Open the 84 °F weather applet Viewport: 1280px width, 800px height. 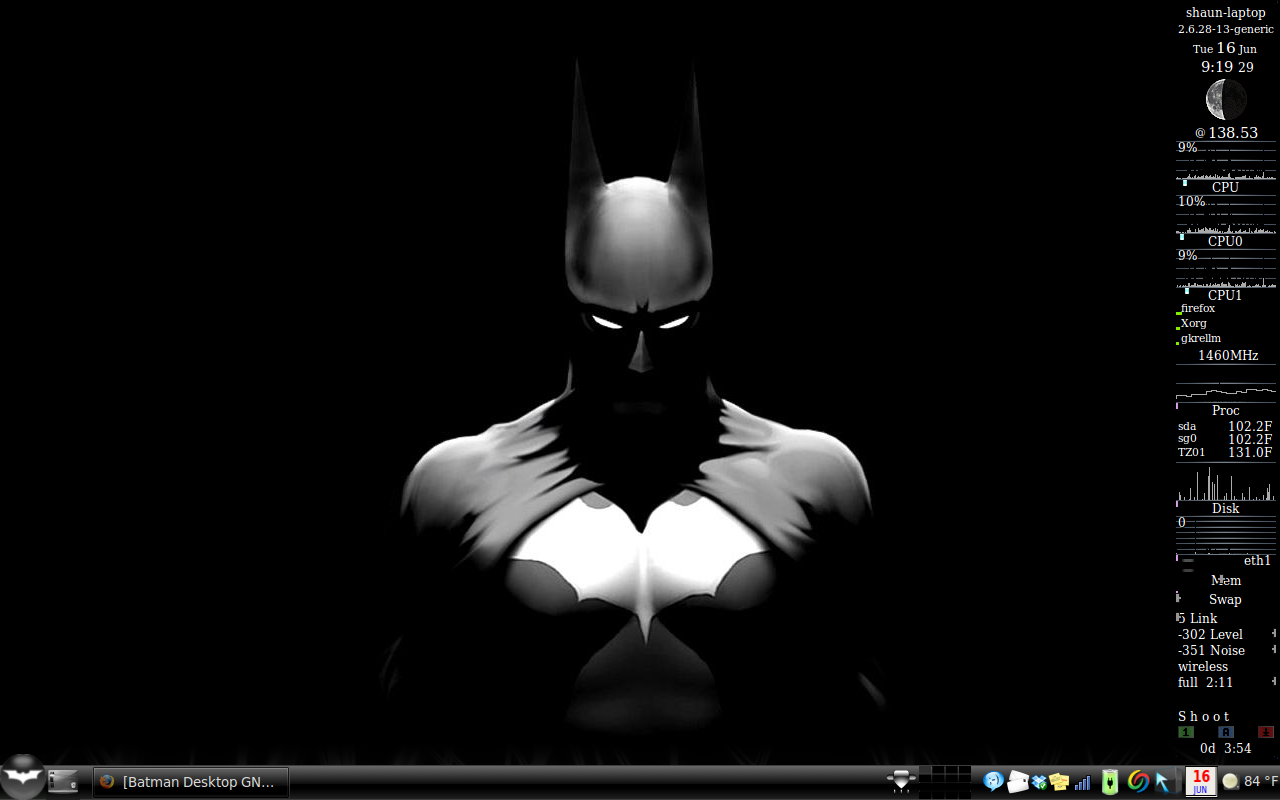[x=1250, y=782]
